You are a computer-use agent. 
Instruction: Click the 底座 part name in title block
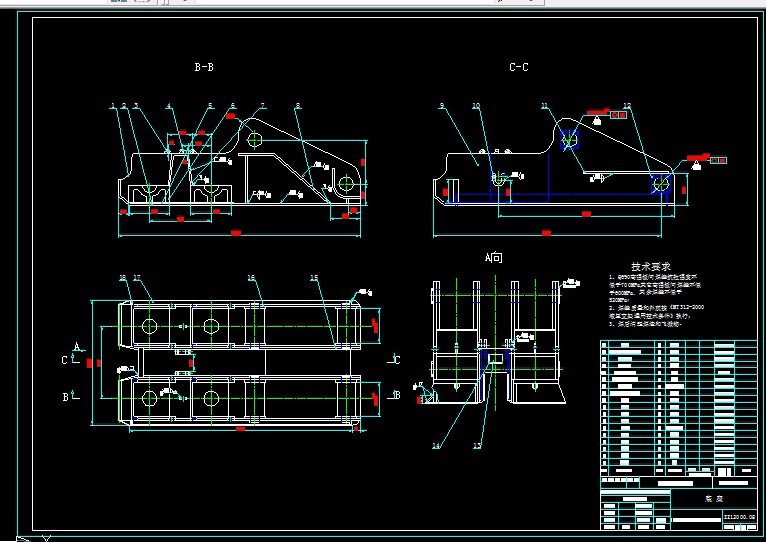tap(714, 499)
